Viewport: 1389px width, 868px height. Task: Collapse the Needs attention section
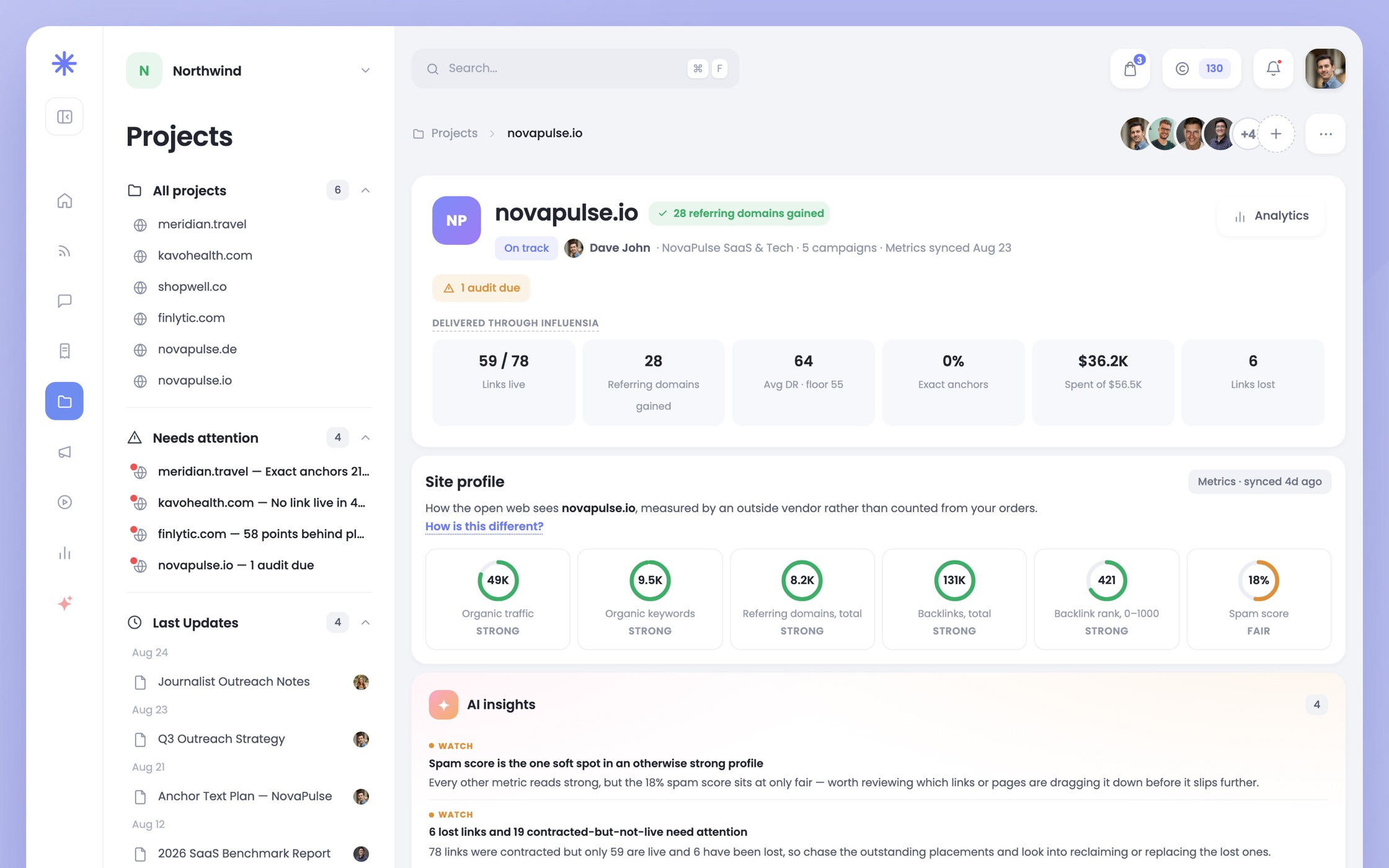[365, 438]
